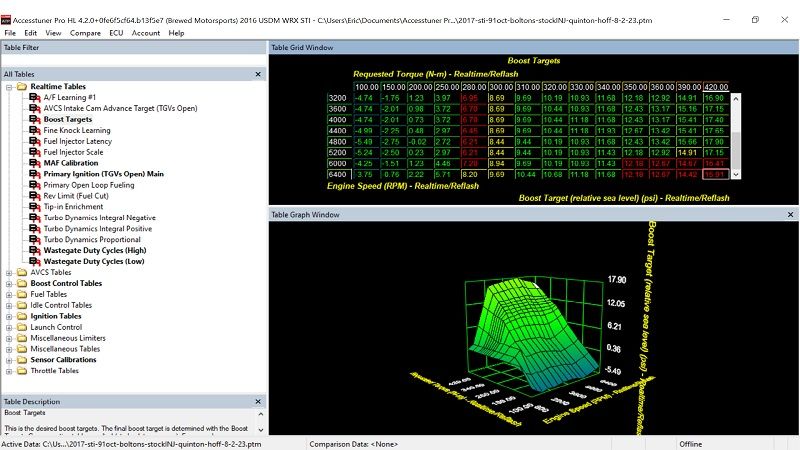The height and width of the screenshot is (450, 800).
Task: Select cell 3.75 in 6400 RPM row
Action: tap(366, 174)
